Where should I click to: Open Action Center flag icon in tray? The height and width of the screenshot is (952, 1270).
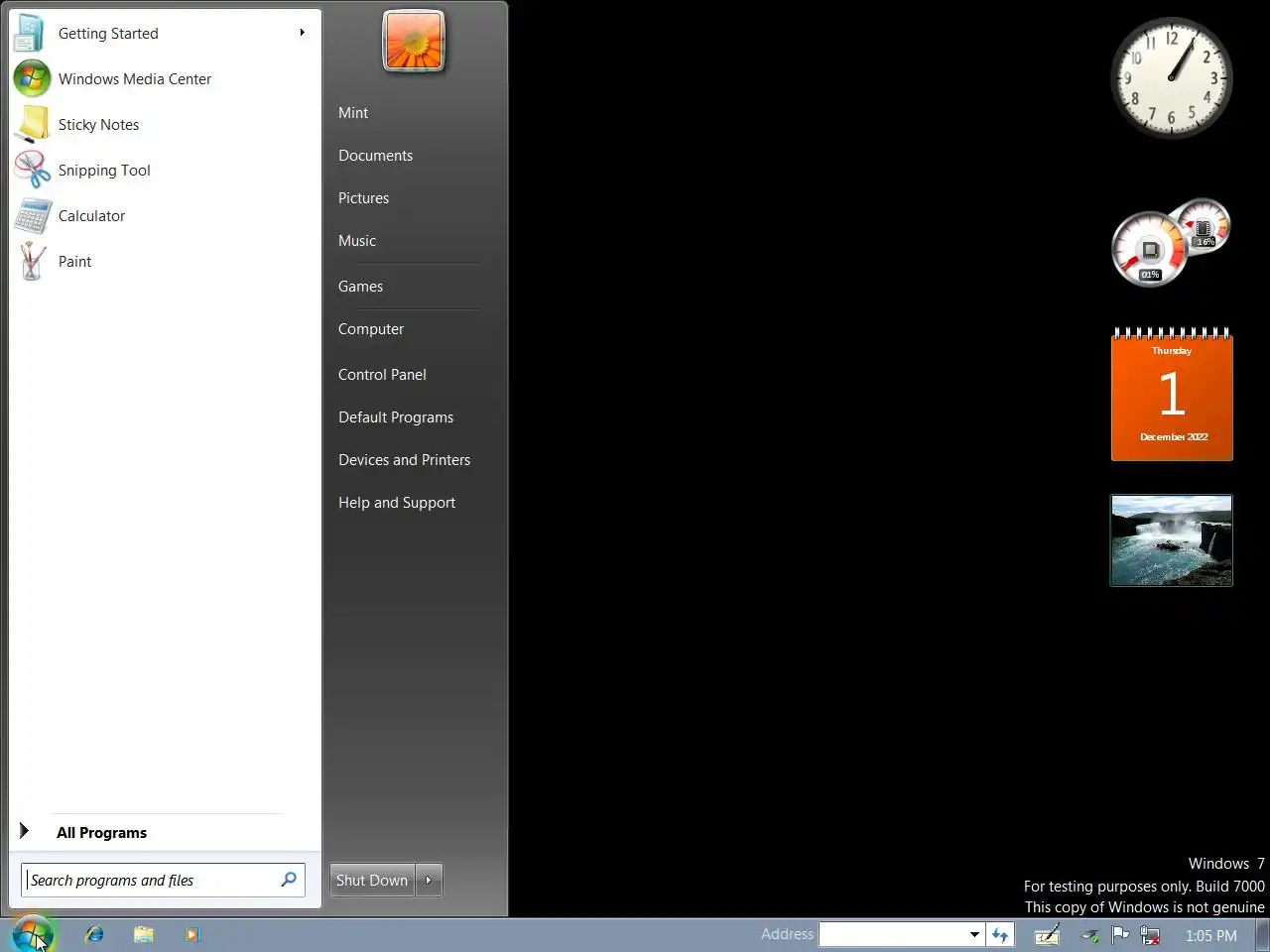pos(1120,934)
